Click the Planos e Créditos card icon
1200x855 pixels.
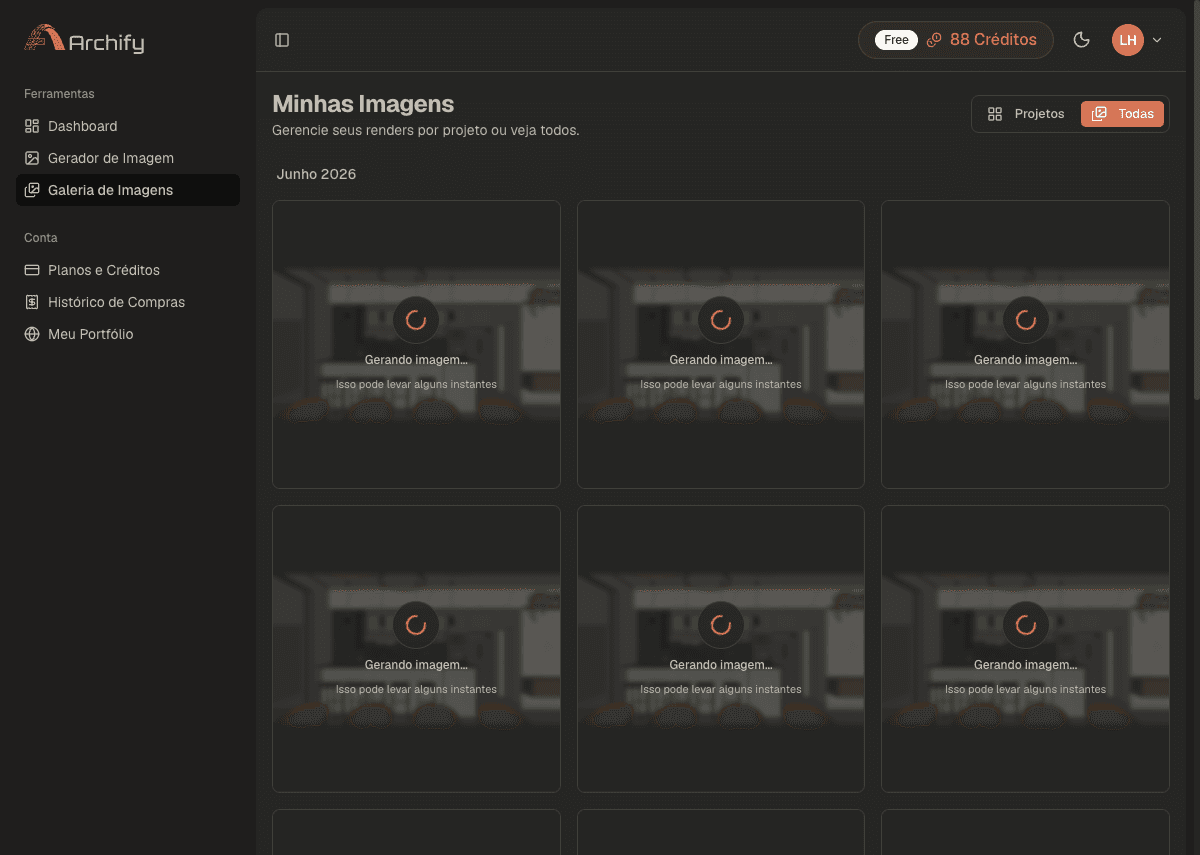pos(32,270)
